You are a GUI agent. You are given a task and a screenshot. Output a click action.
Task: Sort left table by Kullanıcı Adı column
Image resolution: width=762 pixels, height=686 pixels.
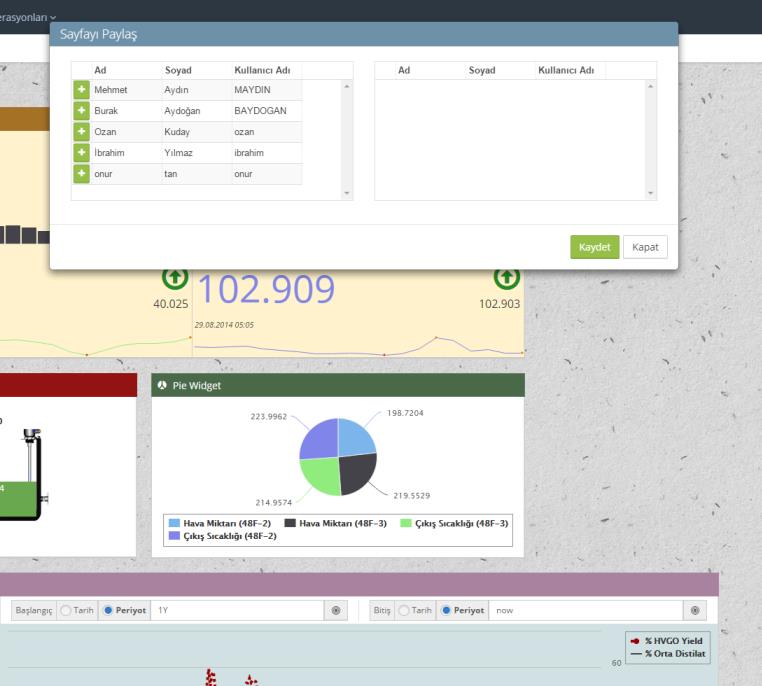[x=262, y=70]
